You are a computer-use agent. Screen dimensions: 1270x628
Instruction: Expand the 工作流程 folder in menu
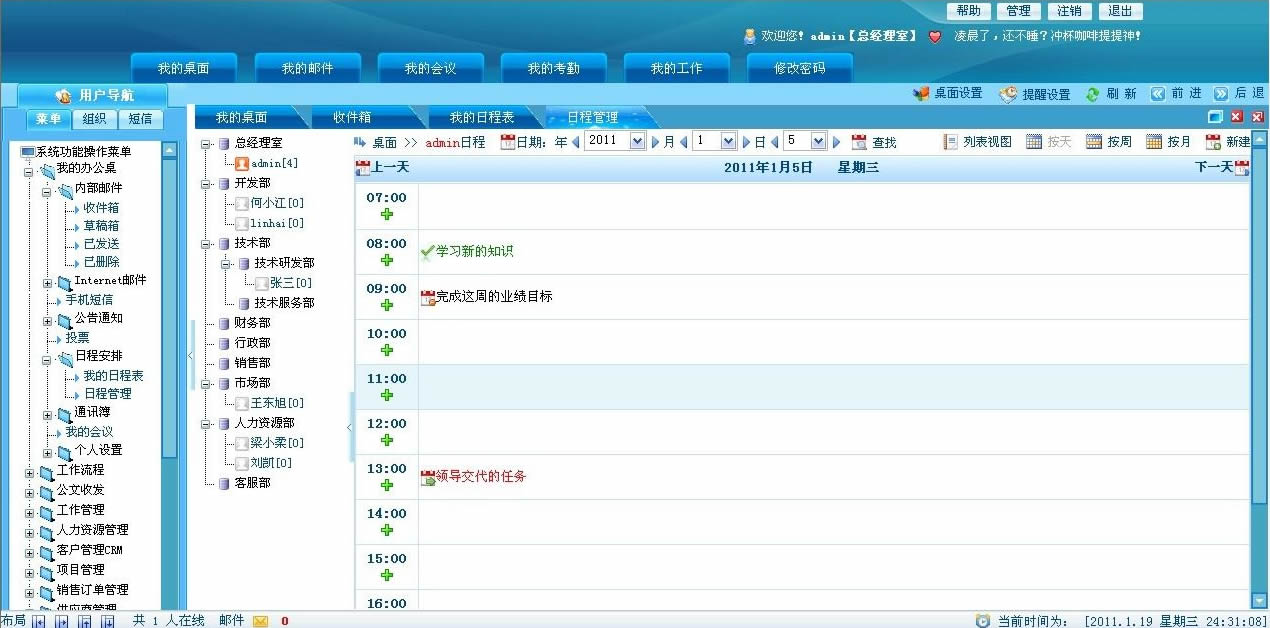click(30, 472)
